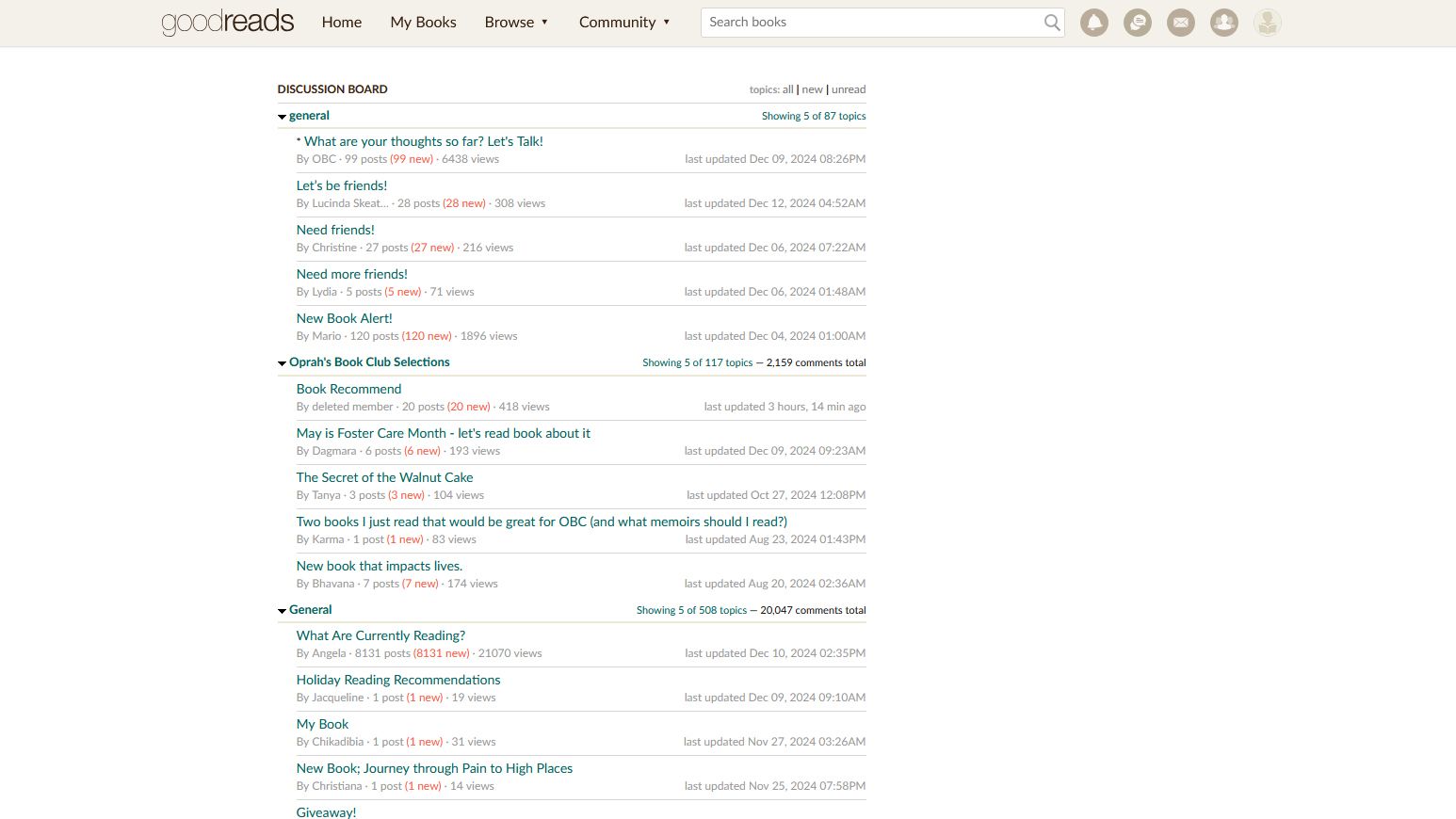This screenshot has height=819, width=1456.
Task: Open the Oprah's Book Club Selections folder
Action: point(369,362)
